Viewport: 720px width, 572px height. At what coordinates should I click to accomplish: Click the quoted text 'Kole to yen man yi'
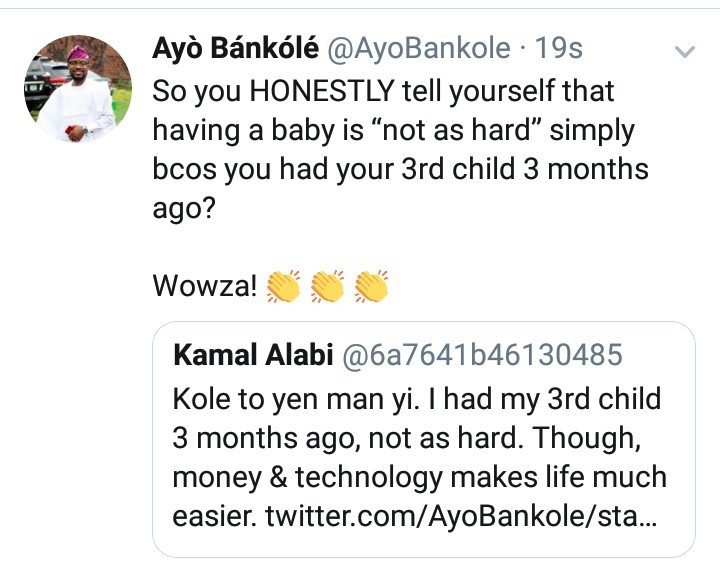(x=296, y=400)
